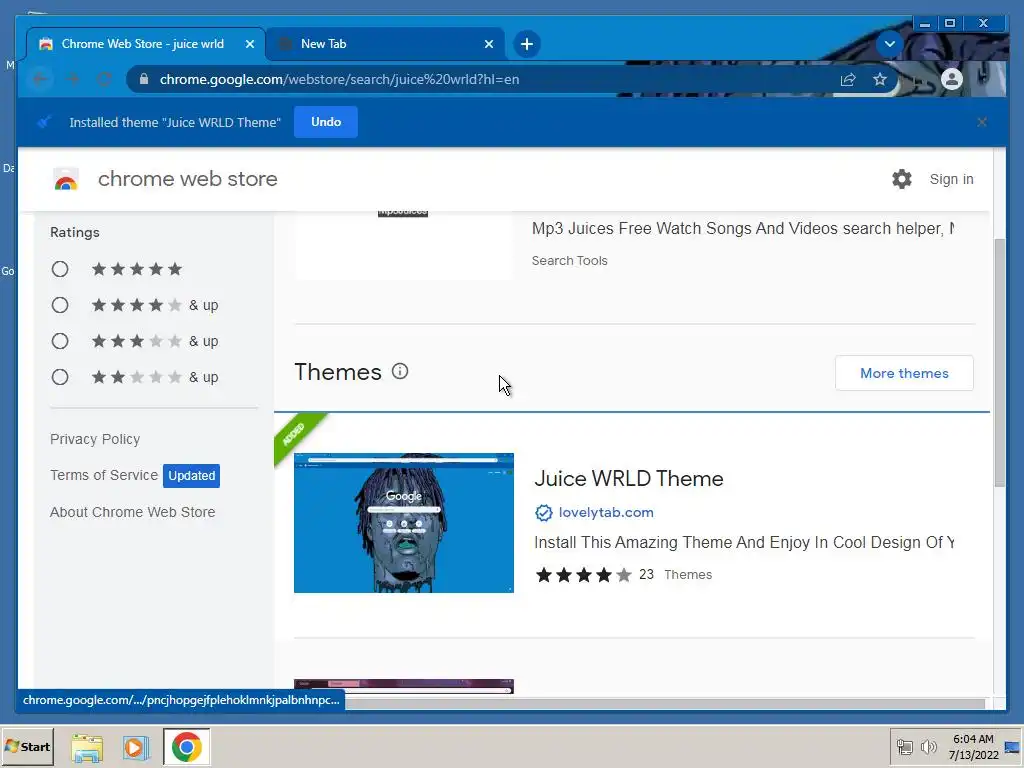
Task: Click the taskbar clock showing 6:04 AM
Action: click(x=973, y=746)
